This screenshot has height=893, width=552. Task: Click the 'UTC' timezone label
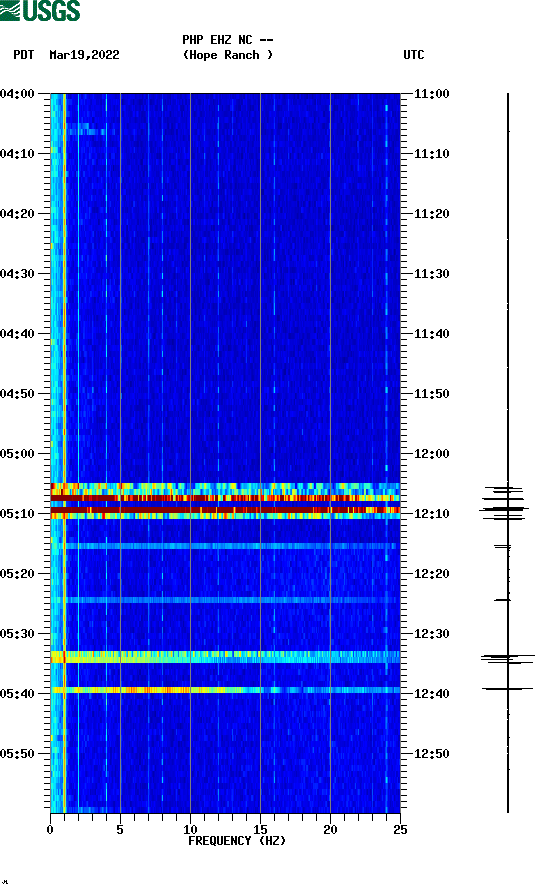[x=414, y=55]
